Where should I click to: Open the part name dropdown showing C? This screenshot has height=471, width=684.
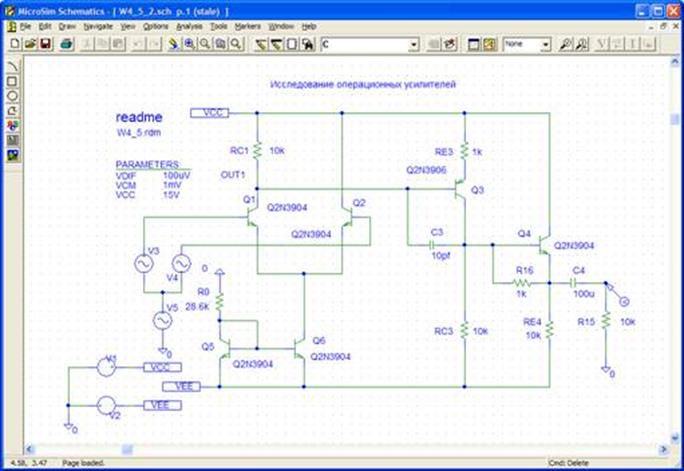pyautogui.click(x=370, y=44)
